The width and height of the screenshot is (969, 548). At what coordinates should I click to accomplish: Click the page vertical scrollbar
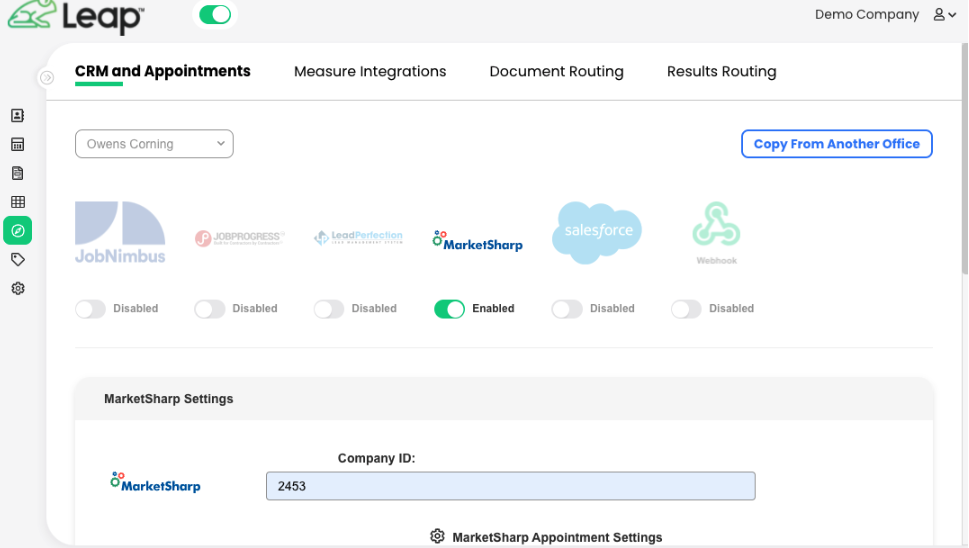(965, 159)
